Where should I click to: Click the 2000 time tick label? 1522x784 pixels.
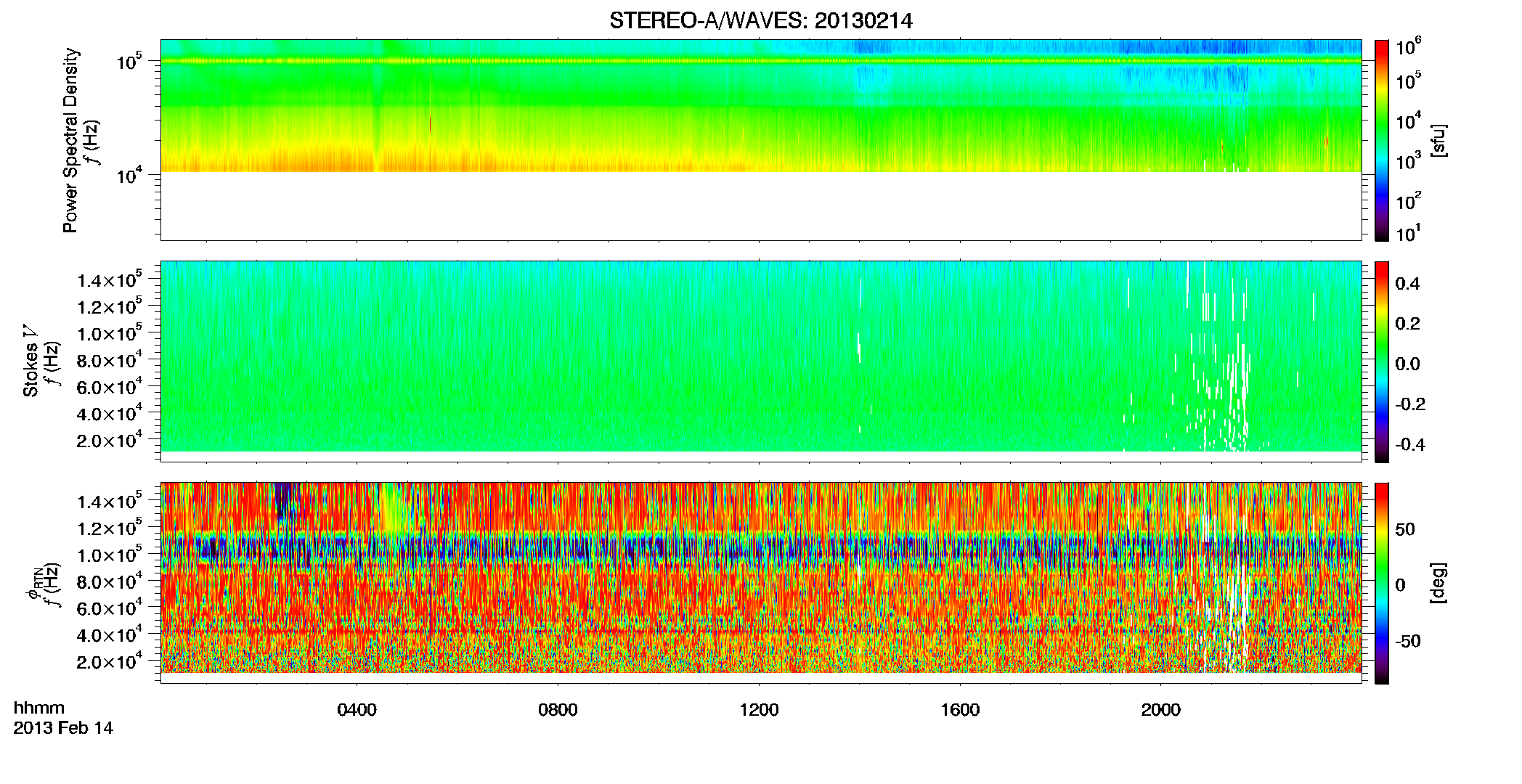point(1160,710)
